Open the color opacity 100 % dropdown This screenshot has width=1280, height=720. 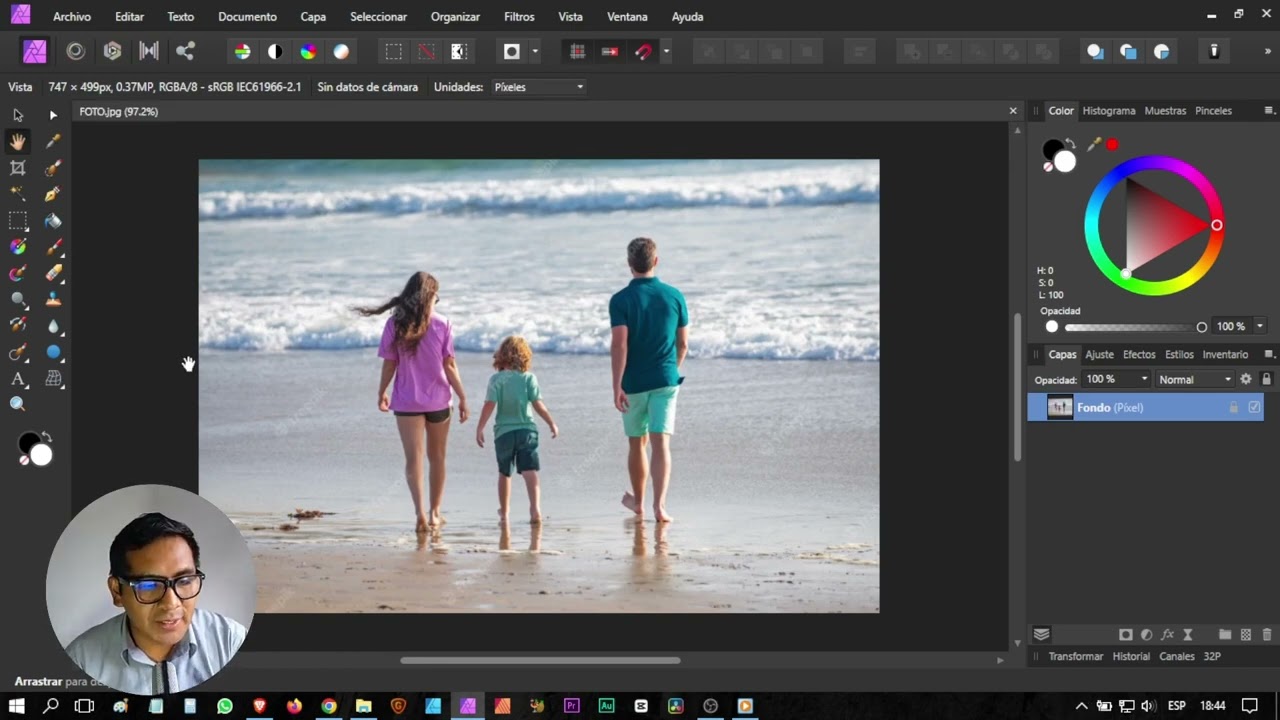(x=1260, y=326)
